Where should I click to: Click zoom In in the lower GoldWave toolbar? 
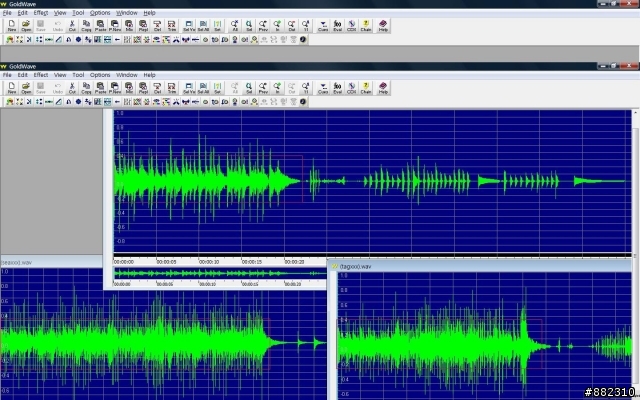coord(278,87)
